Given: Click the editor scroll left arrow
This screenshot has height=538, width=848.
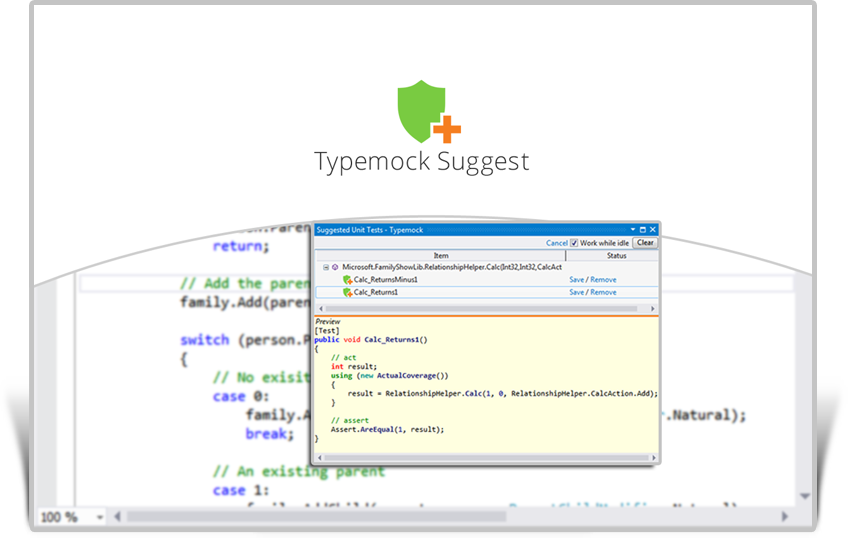Looking at the screenshot, I should coord(117,517).
